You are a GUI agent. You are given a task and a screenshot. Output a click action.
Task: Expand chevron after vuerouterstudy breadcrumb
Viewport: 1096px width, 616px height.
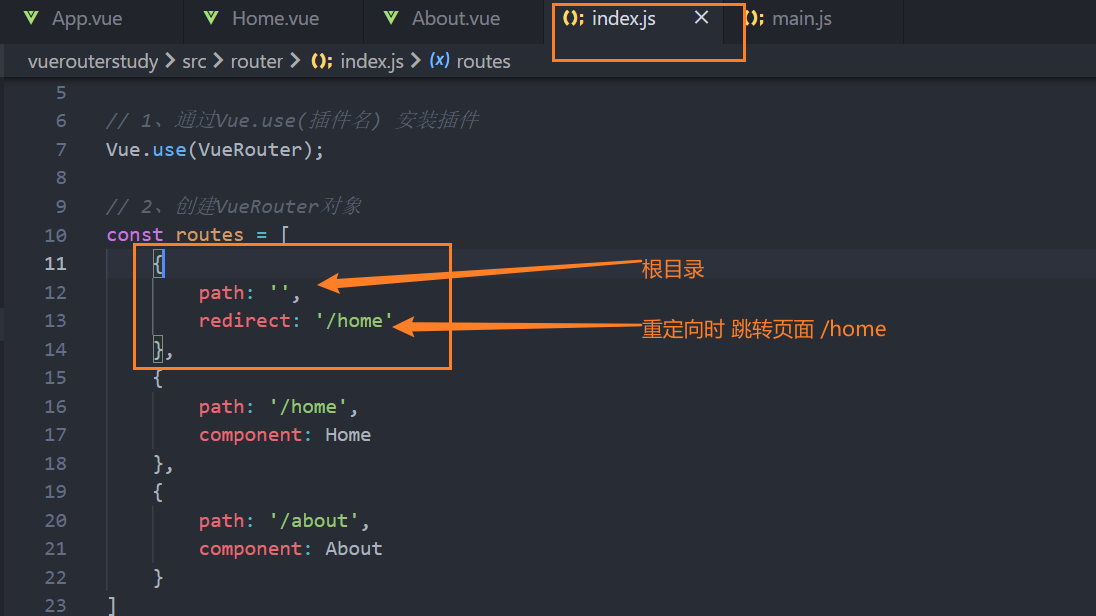(x=171, y=62)
